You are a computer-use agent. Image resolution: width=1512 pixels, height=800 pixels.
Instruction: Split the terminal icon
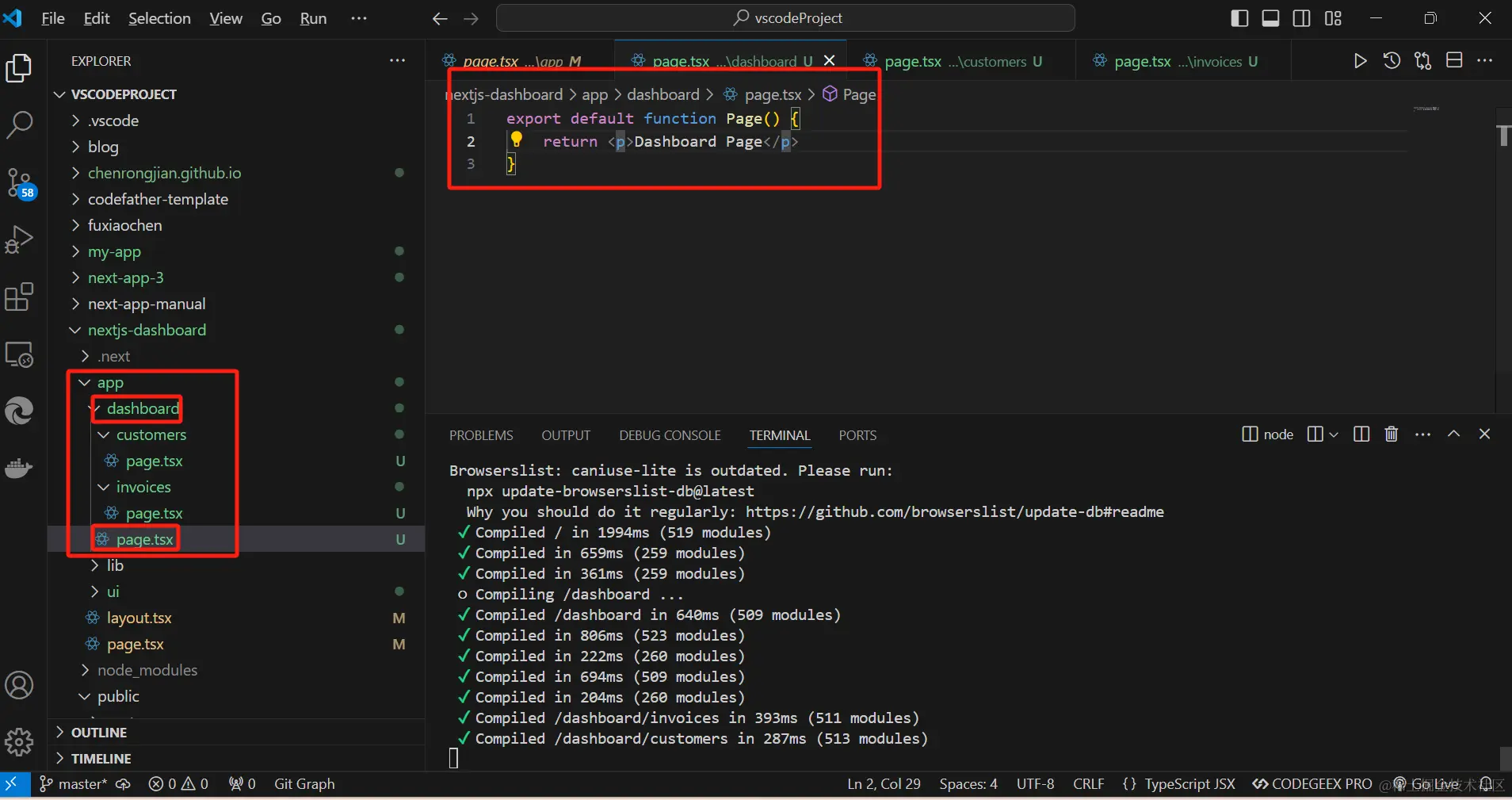coord(1315,434)
